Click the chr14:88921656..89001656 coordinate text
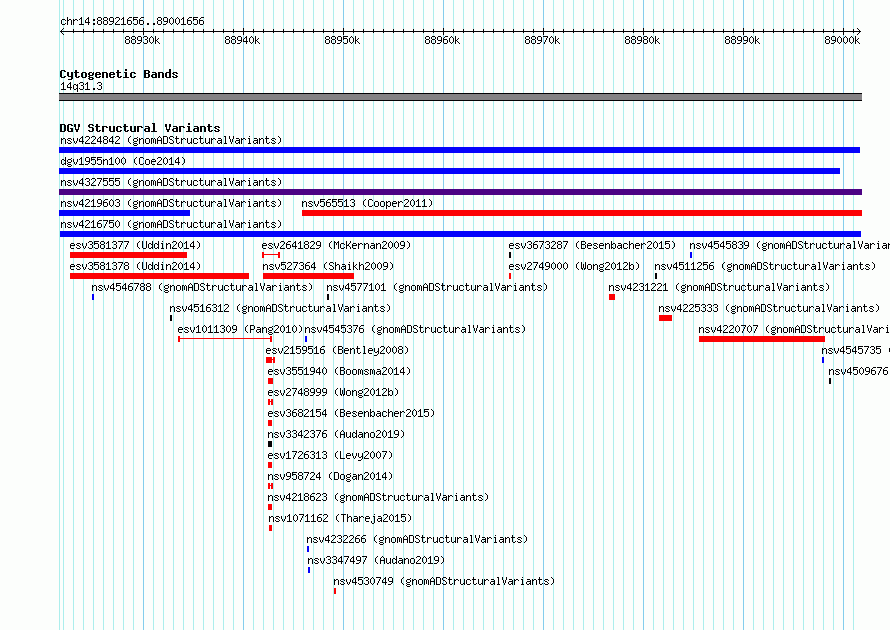 (x=132, y=21)
